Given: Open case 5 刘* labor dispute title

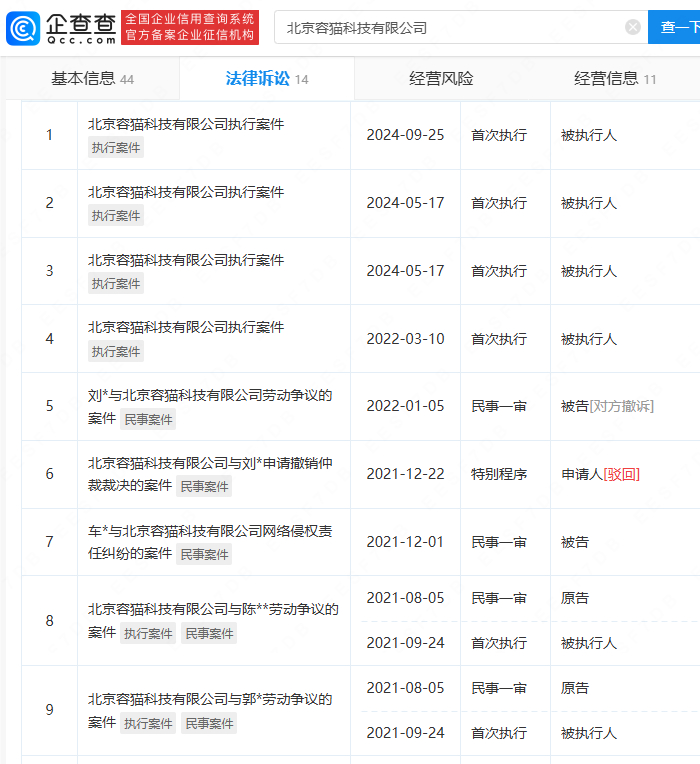Looking at the screenshot, I should click(x=210, y=406).
